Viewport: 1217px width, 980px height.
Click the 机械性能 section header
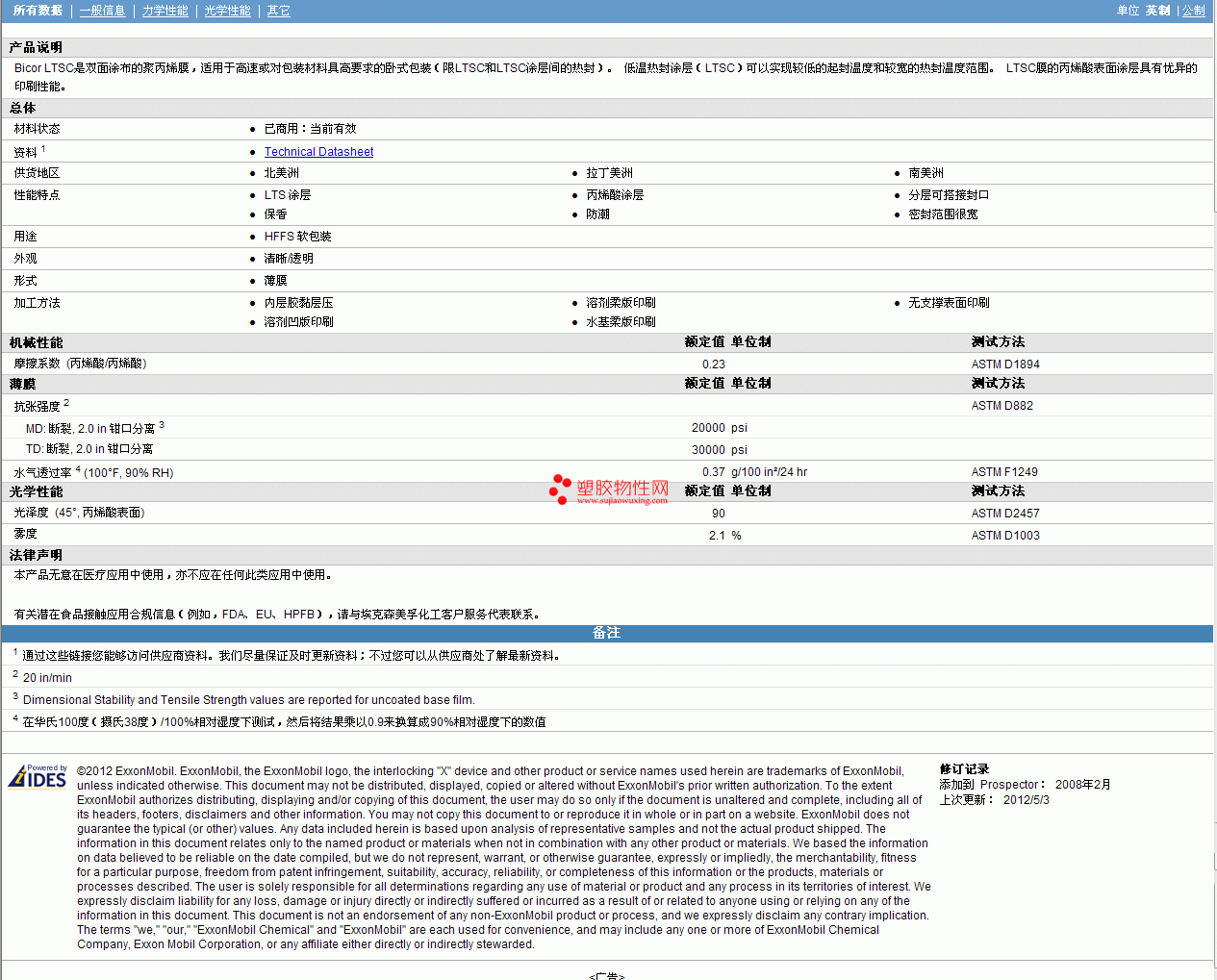coord(37,342)
